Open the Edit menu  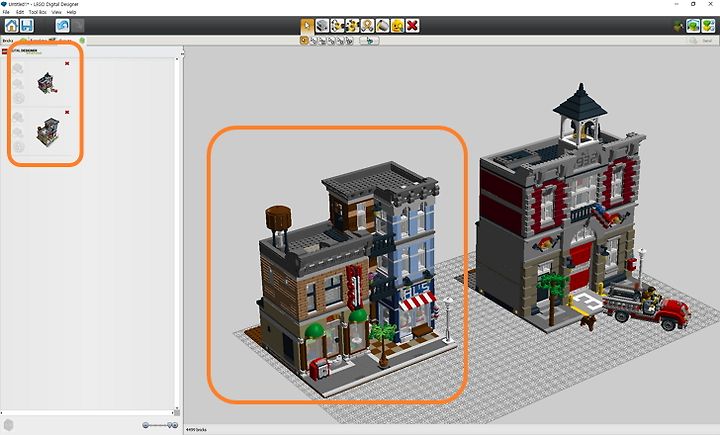tap(20, 12)
